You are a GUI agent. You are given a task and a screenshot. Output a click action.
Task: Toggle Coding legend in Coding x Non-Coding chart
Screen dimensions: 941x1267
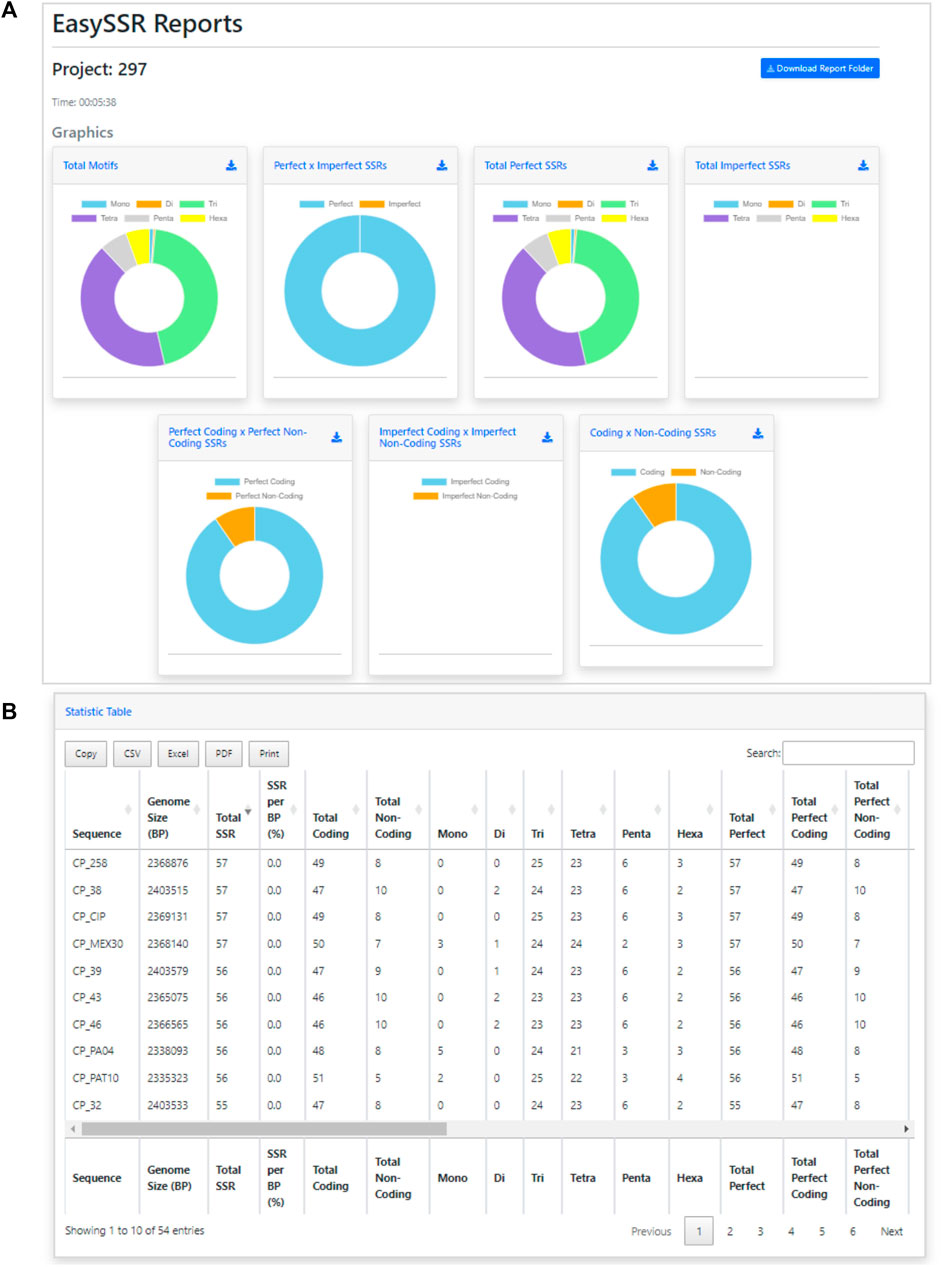click(x=636, y=472)
